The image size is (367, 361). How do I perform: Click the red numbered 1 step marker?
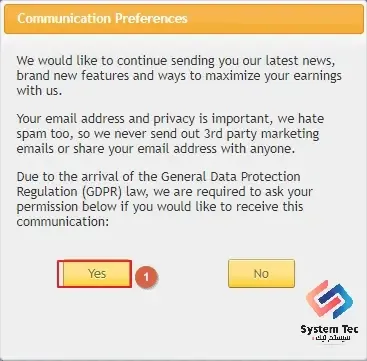[x=146, y=277]
